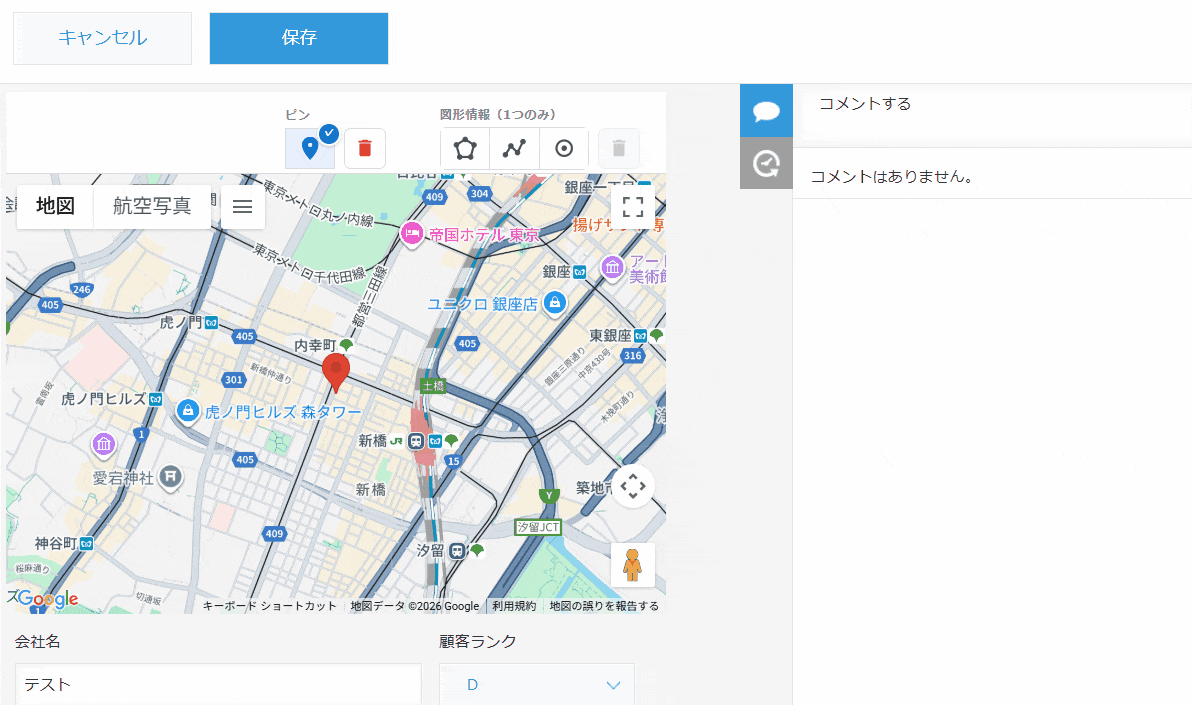Open the change history panel via clock icon
1192x705 pixels.
pos(765,163)
